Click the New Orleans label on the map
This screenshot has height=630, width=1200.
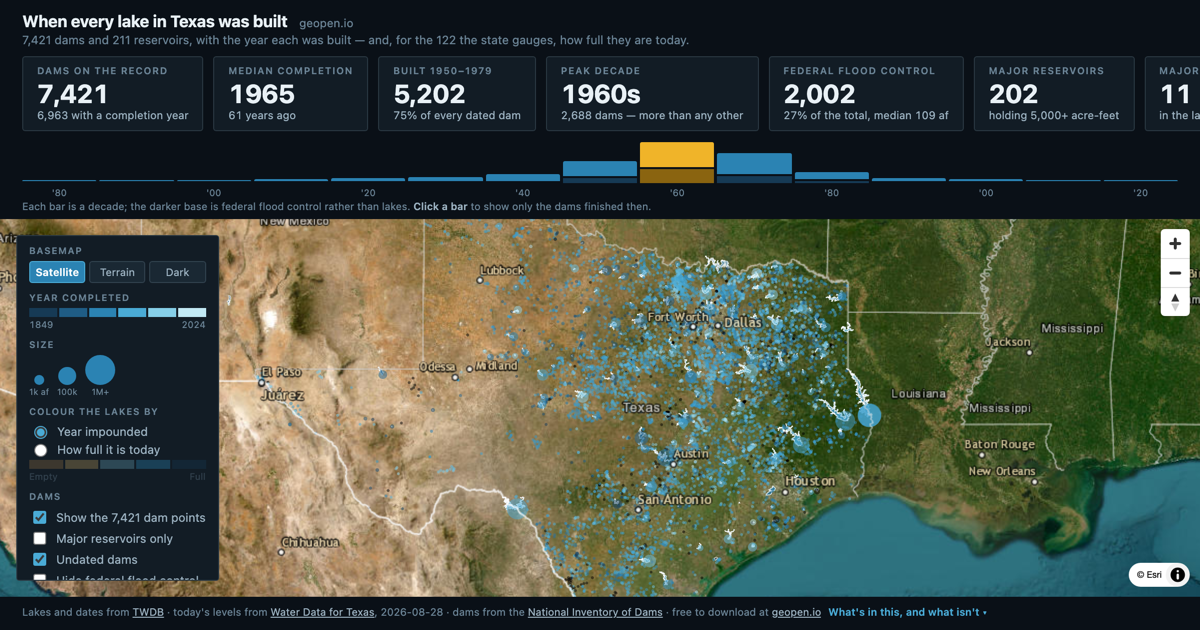pyautogui.click(x=1002, y=471)
